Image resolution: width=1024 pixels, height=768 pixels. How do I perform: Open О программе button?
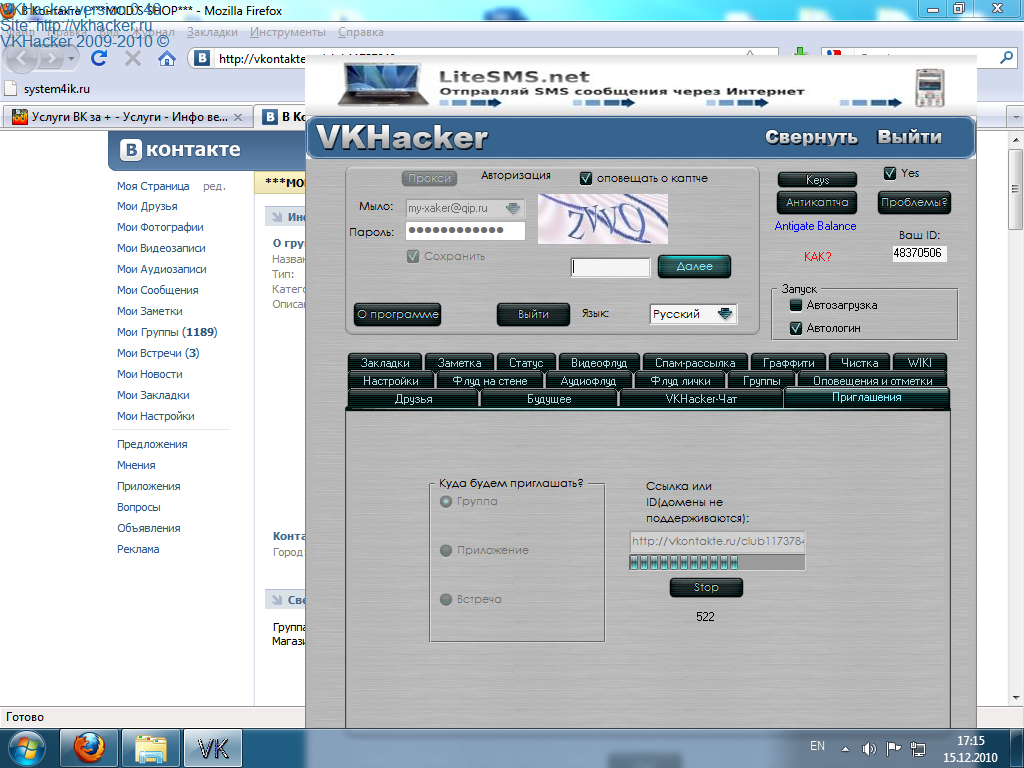click(397, 314)
